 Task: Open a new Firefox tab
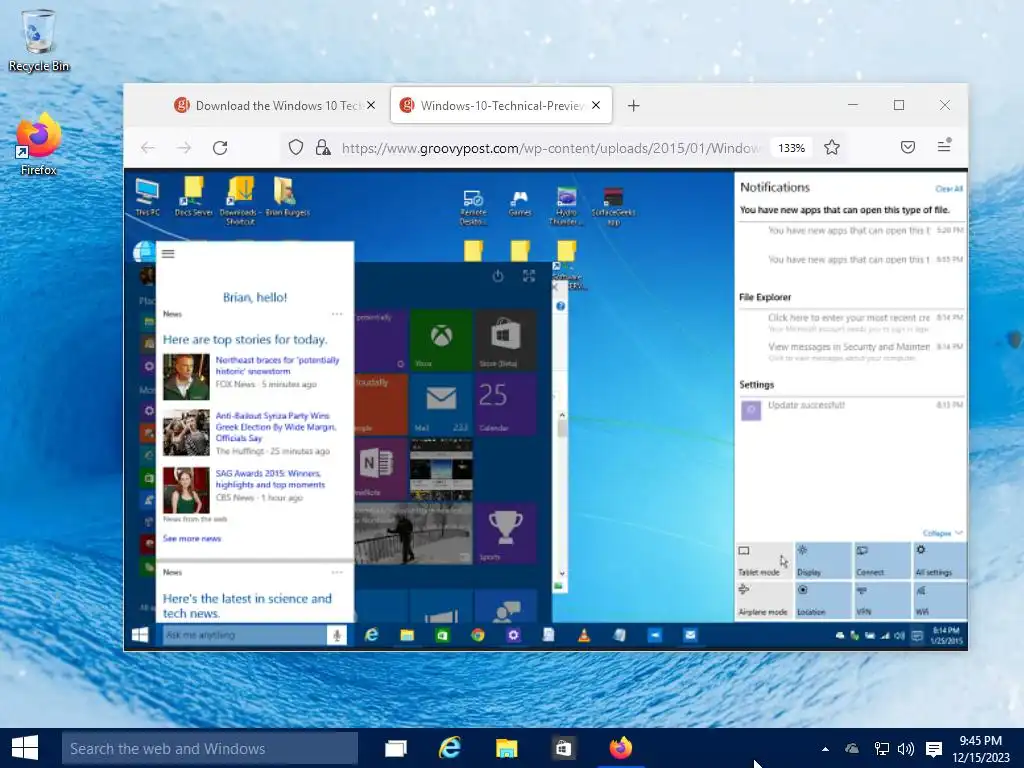pyautogui.click(x=633, y=105)
